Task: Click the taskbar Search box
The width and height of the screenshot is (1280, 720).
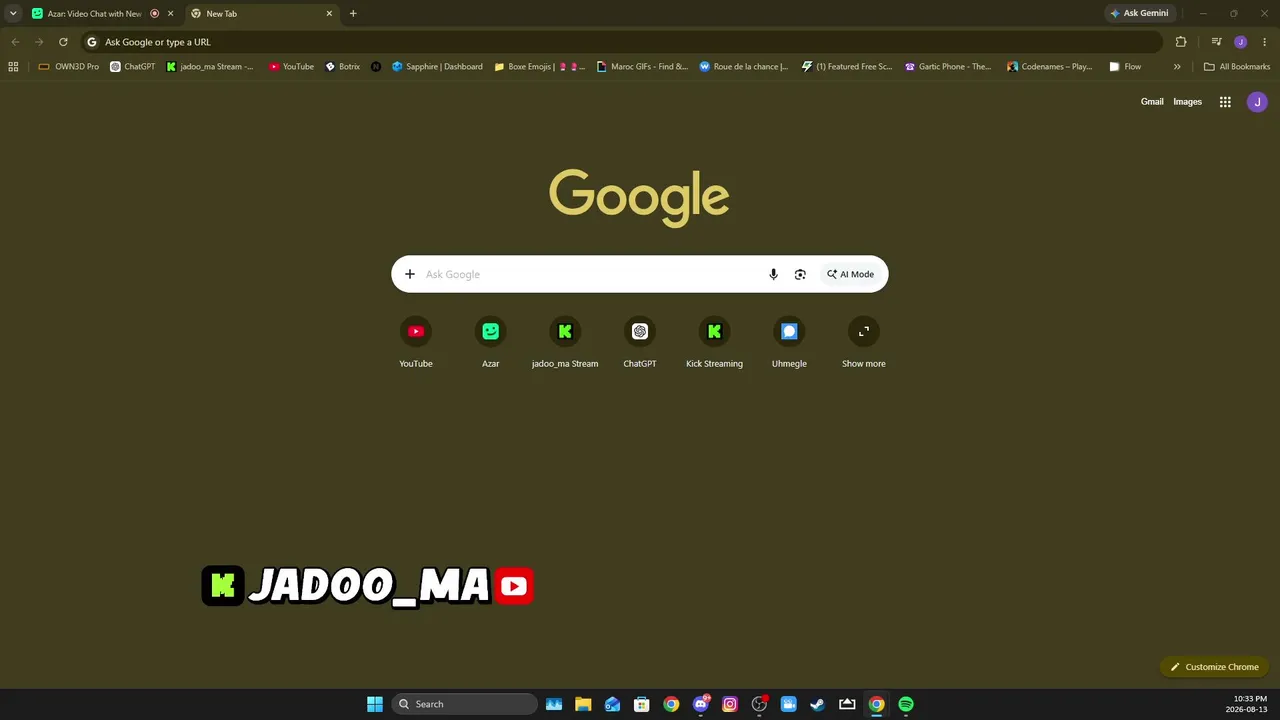Action: (x=465, y=704)
